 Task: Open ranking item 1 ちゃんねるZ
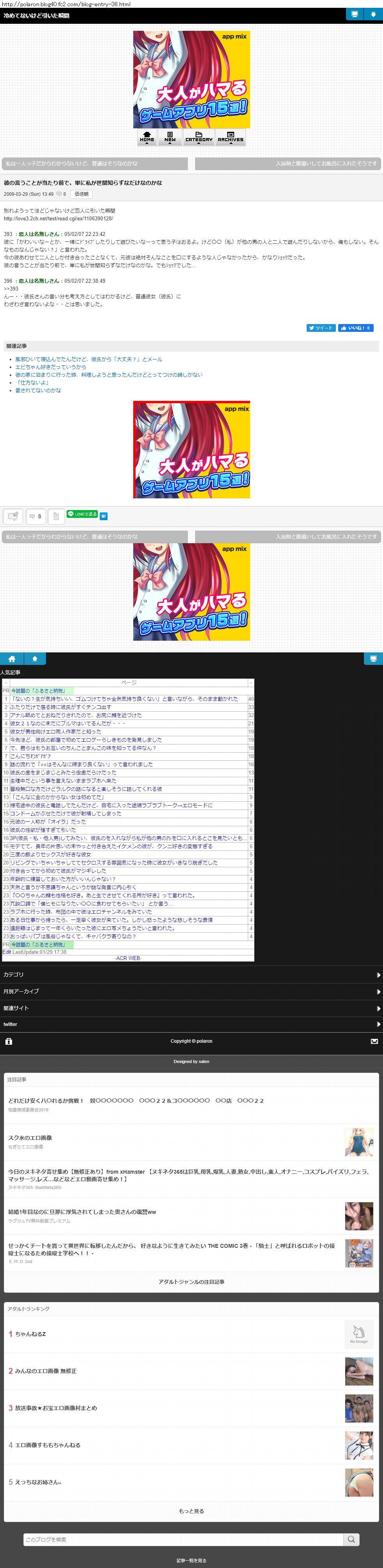point(30,1334)
